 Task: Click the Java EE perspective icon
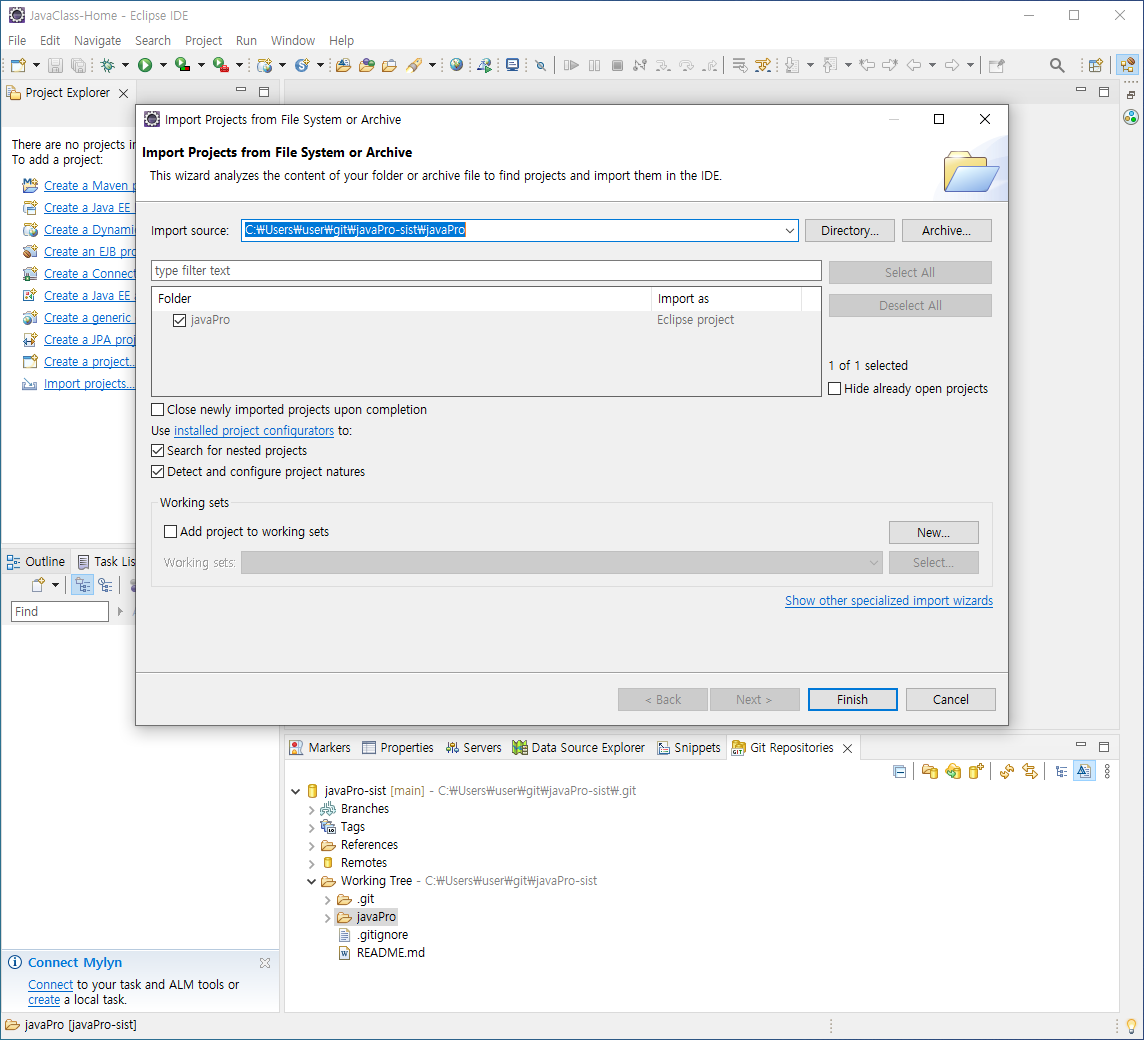tap(1128, 65)
